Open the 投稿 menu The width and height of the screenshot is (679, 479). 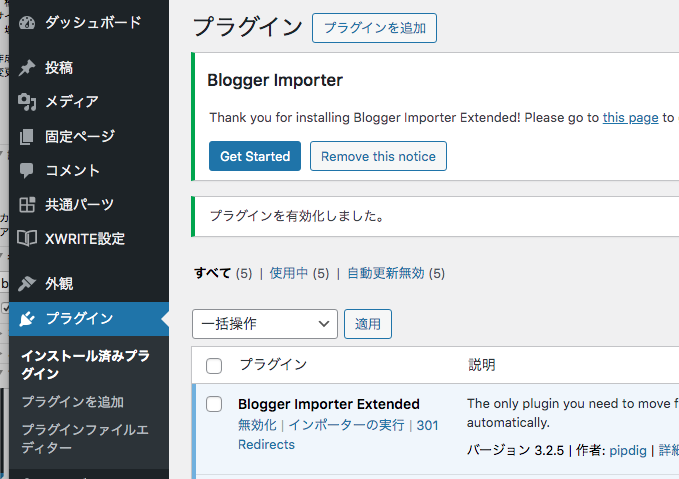(89, 68)
